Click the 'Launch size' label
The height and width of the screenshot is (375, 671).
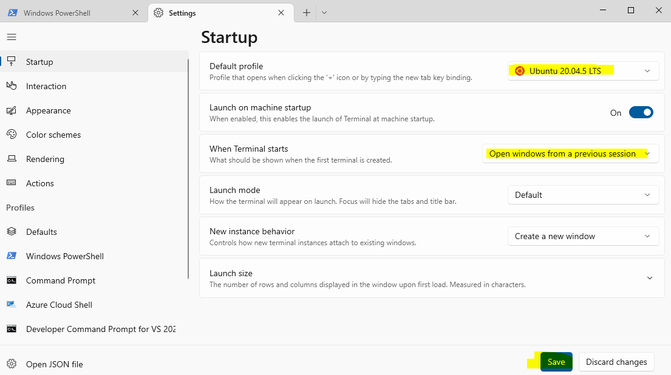coord(231,273)
